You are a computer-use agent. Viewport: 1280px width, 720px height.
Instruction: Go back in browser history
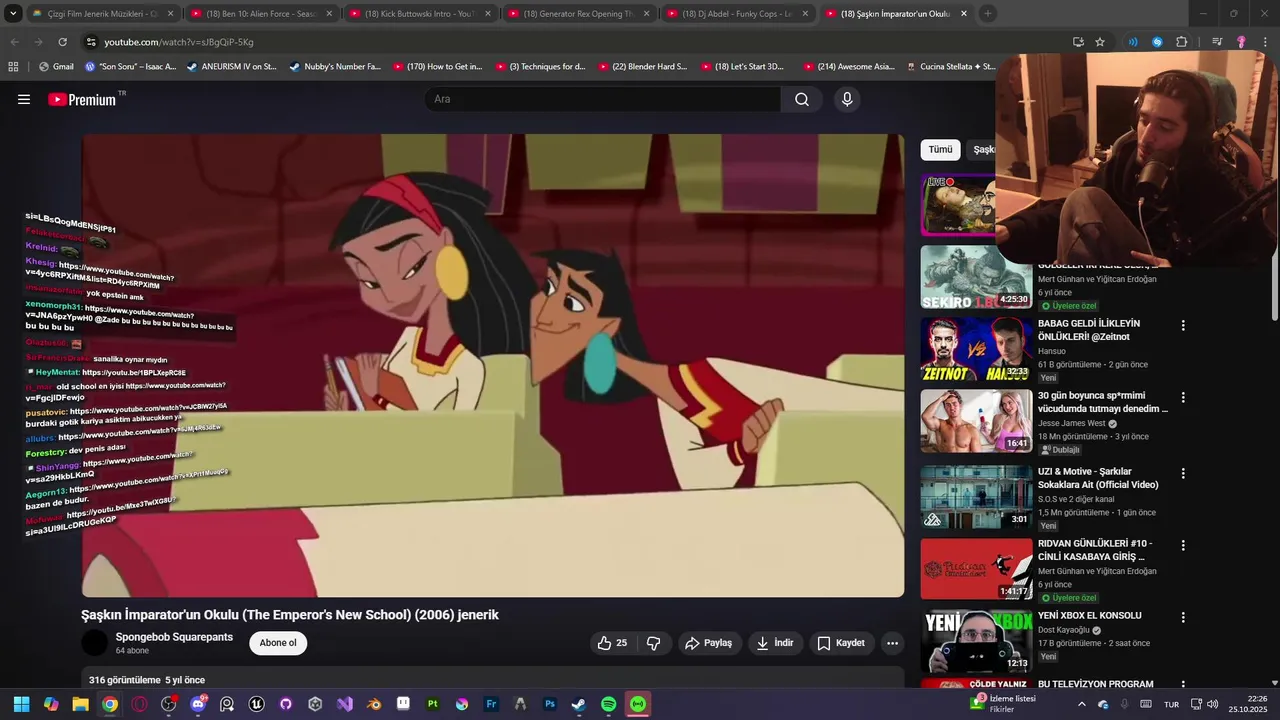[14, 42]
